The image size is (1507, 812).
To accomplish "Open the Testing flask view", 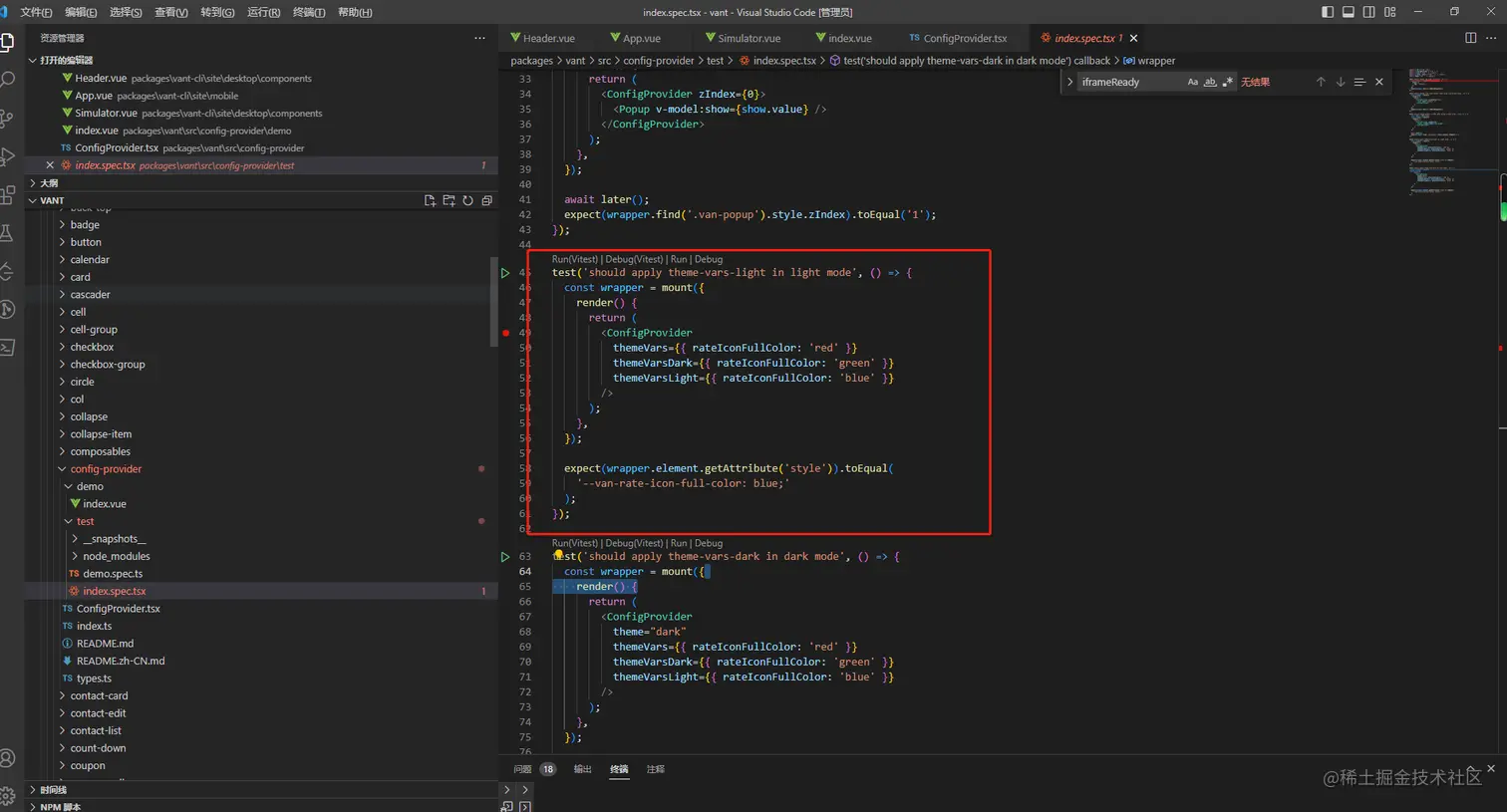I will click(7, 233).
